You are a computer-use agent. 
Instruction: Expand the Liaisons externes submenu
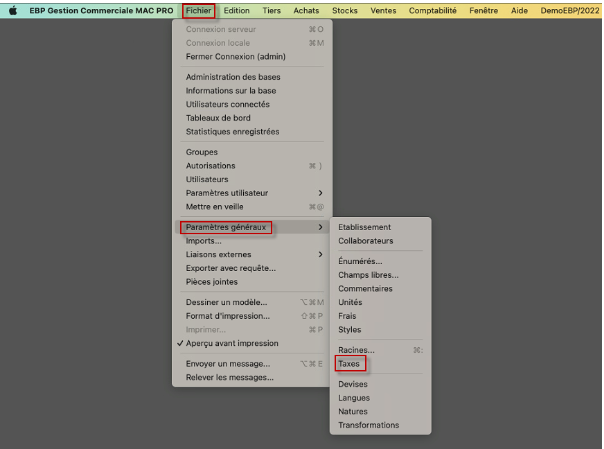coord(252,255)
